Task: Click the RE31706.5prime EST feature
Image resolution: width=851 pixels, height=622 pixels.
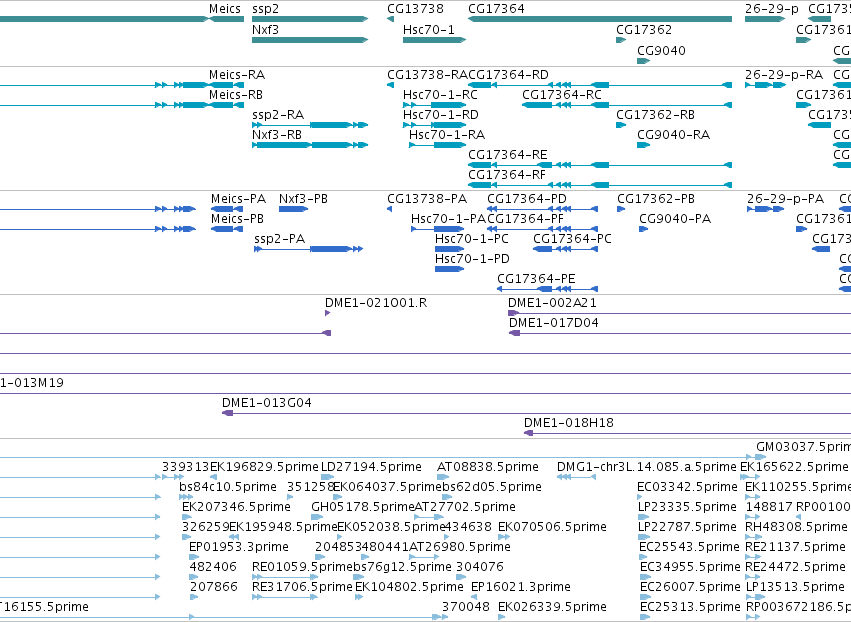Action: tap(284, 597)
